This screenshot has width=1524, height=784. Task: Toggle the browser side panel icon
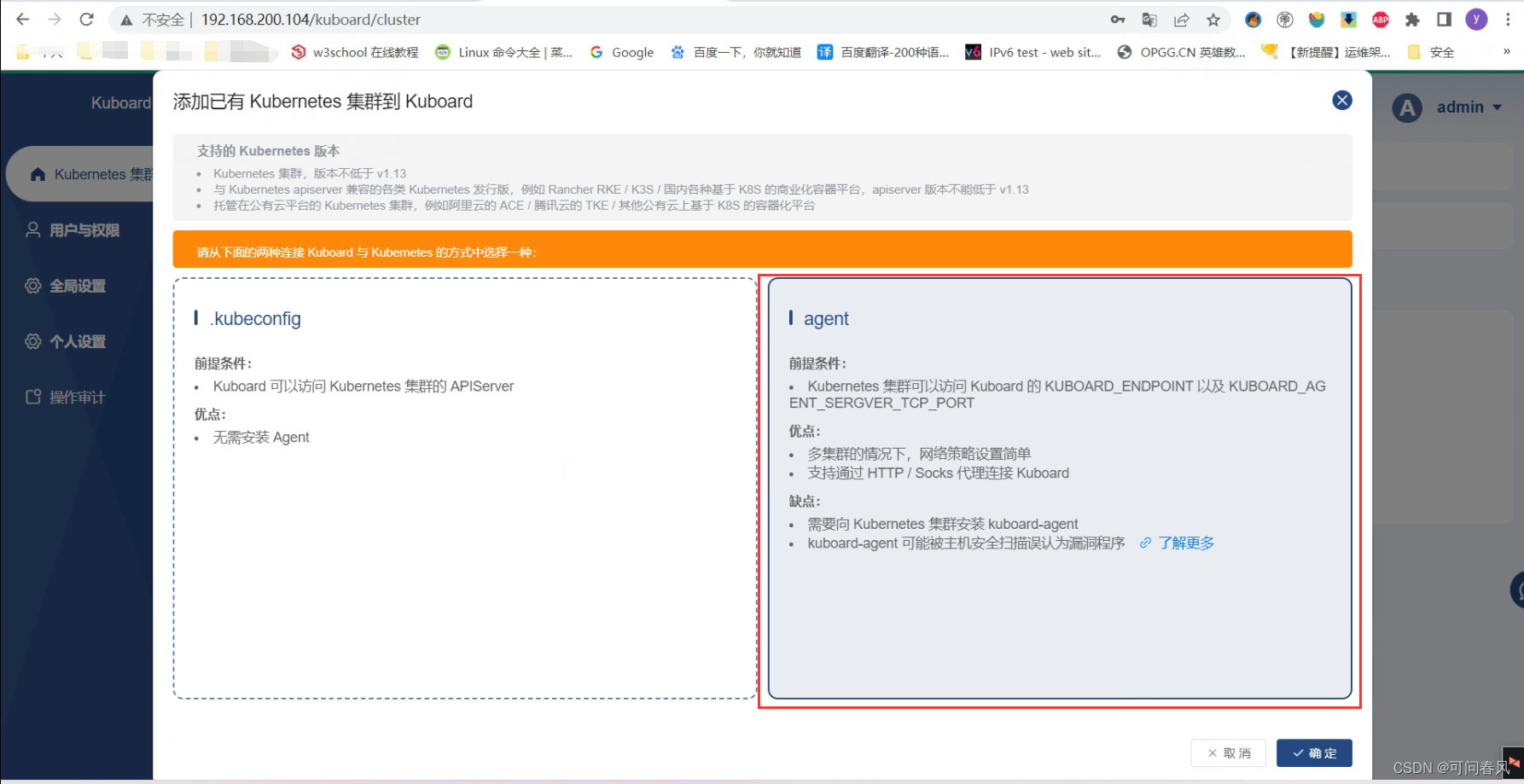click(x=1444, y=20)
